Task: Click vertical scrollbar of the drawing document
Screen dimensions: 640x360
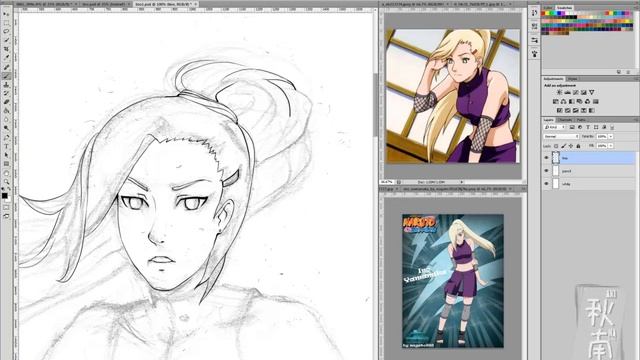Action: tap(375, 105)
